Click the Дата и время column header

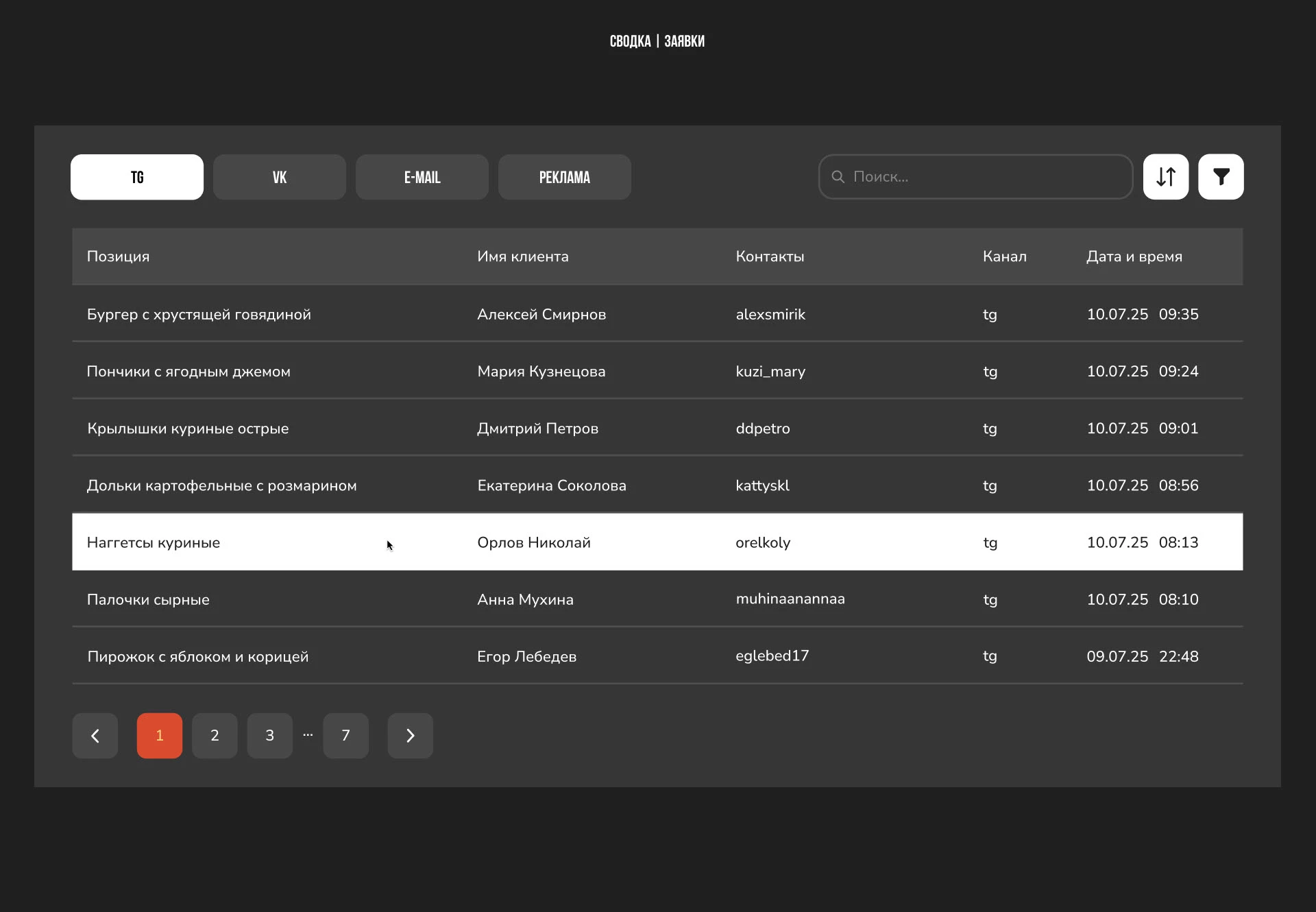click(1134, 256)
